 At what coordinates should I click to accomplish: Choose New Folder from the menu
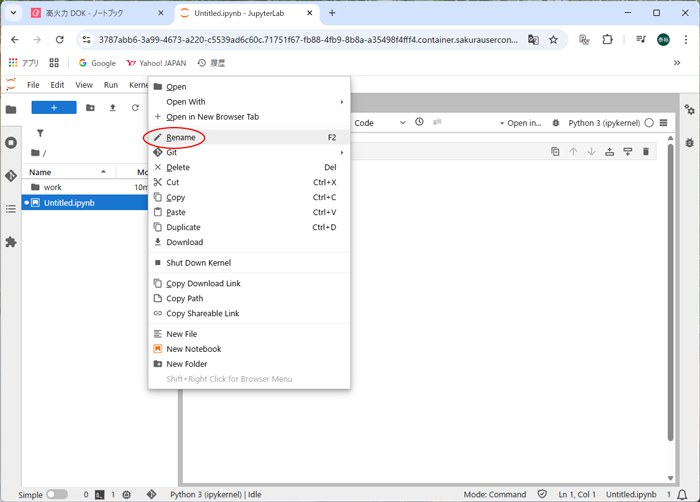[x=249, y=364]
